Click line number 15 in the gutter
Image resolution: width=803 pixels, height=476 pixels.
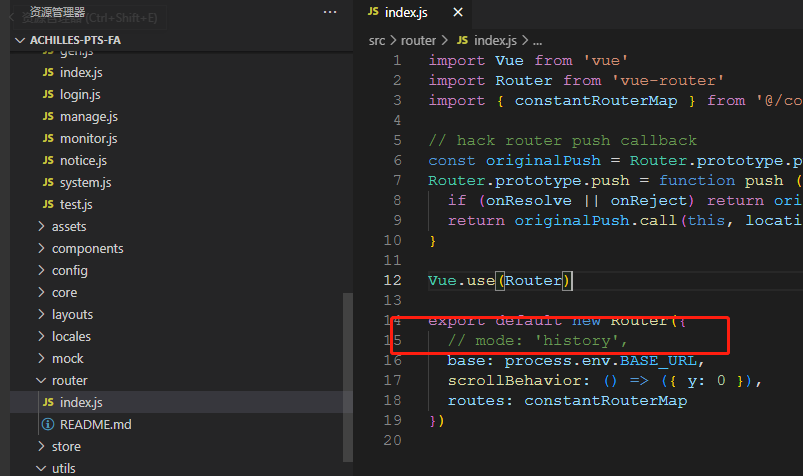[x=393, y=341]
